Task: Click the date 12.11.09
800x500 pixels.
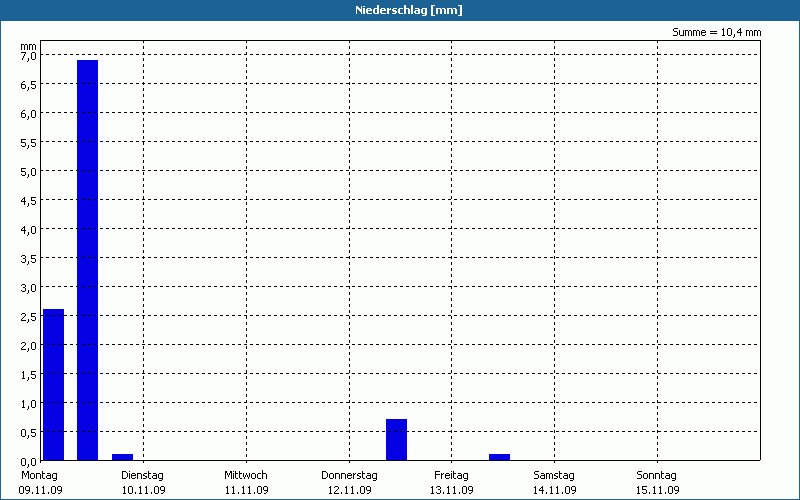Action: click(349, 491)
